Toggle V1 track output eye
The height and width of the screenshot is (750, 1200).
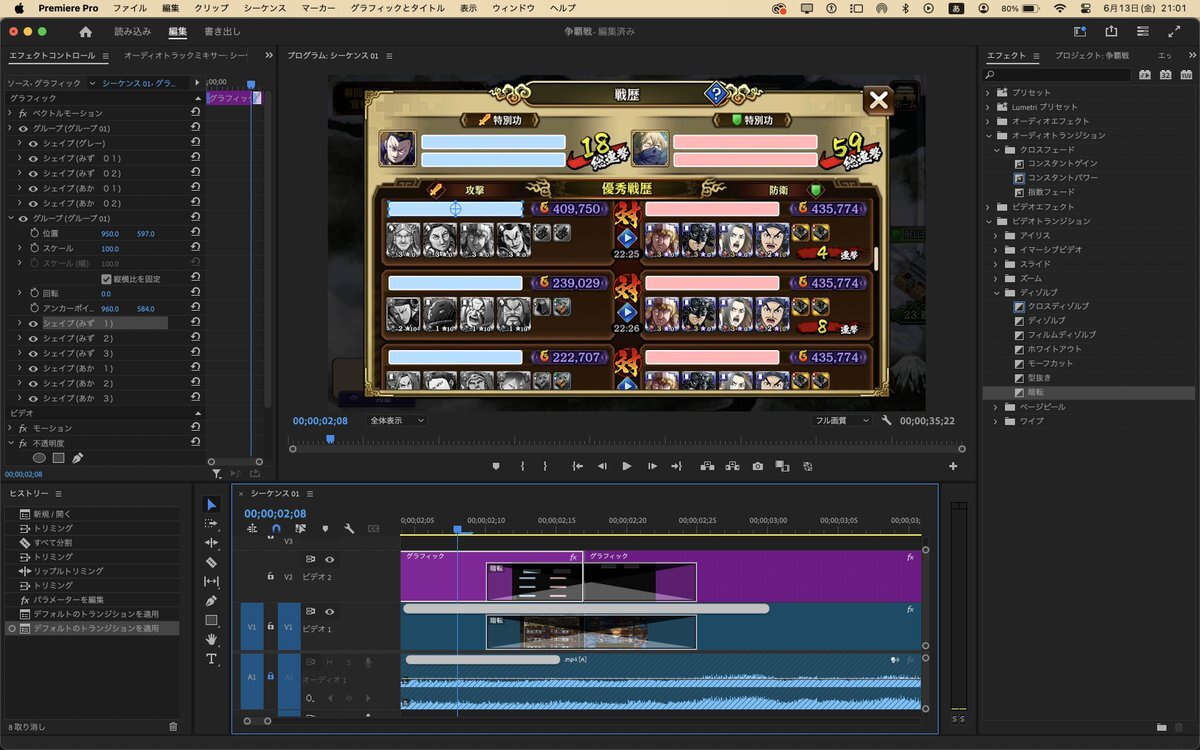[329, 611]
